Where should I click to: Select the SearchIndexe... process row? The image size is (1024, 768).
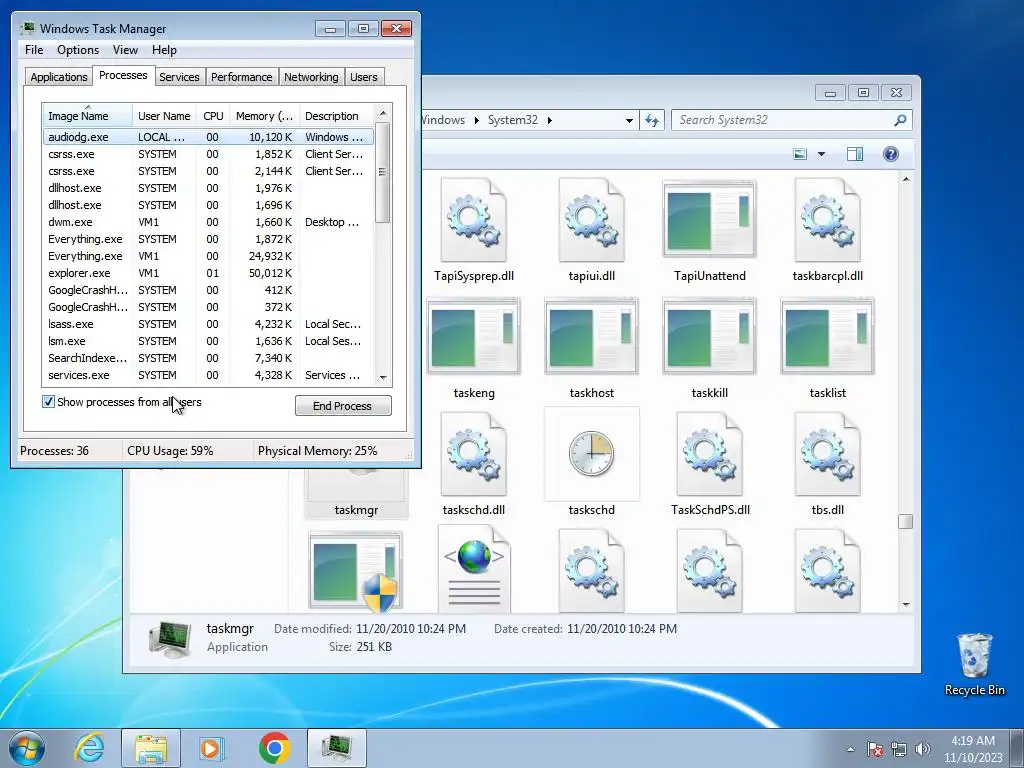[x=208, y=358]
